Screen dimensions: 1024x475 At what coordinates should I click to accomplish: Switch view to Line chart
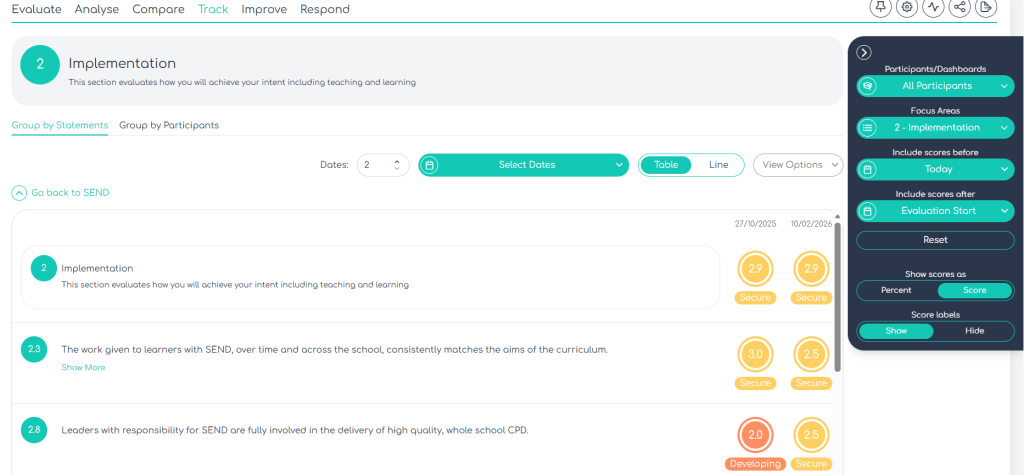(x=718, y=165)
